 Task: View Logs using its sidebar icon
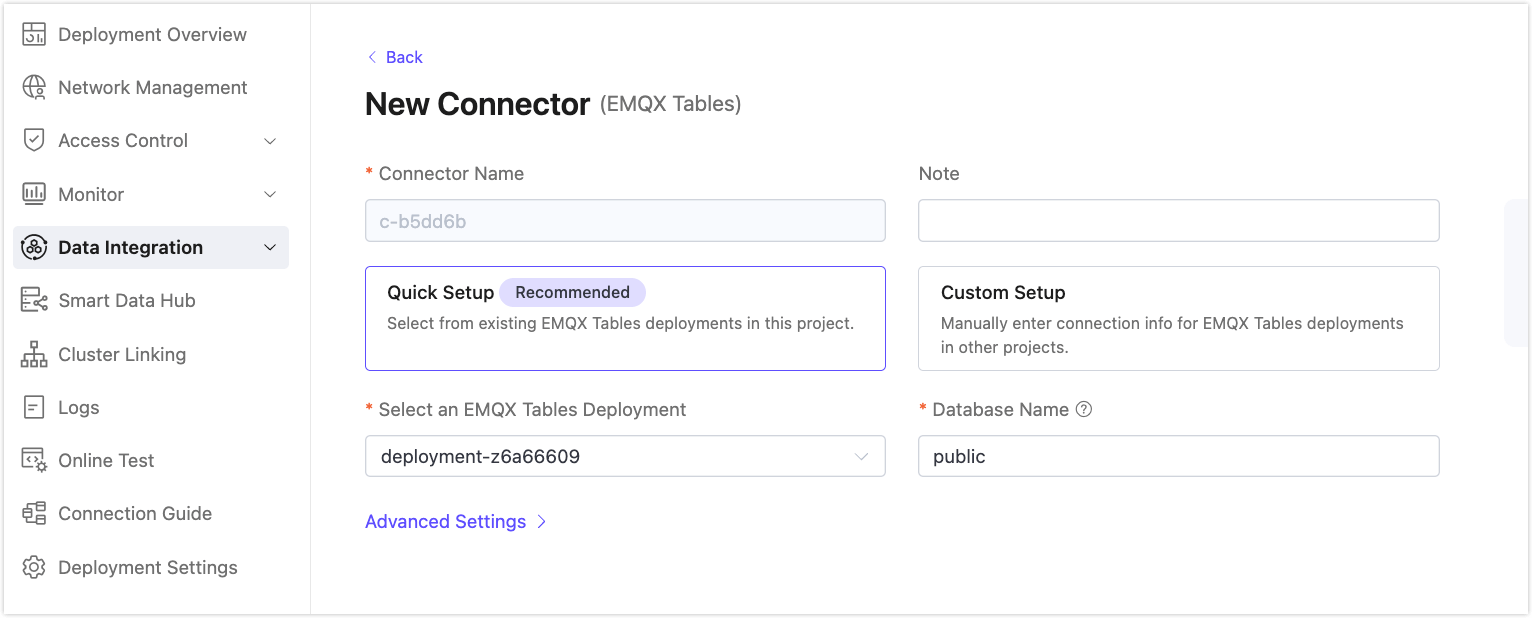click(x=33, y=407)
